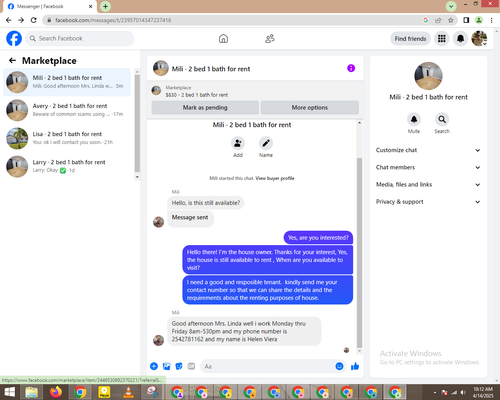The width and height of the screenshot is (500, 400).
Task: Click Mili's avatar beside last message
Action: (158, 340)
